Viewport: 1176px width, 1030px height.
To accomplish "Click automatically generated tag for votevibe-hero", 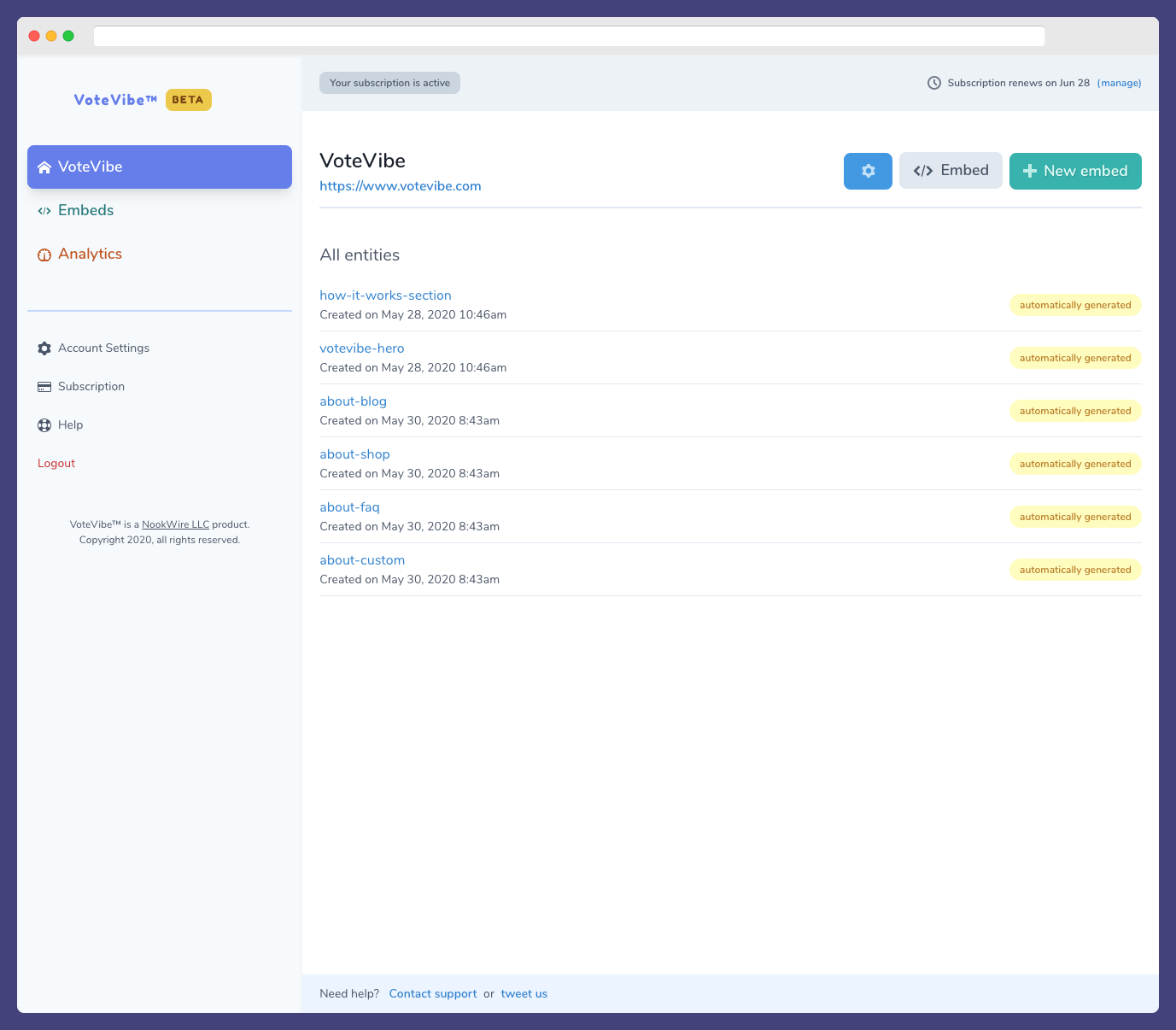I will click(1075, 358).
